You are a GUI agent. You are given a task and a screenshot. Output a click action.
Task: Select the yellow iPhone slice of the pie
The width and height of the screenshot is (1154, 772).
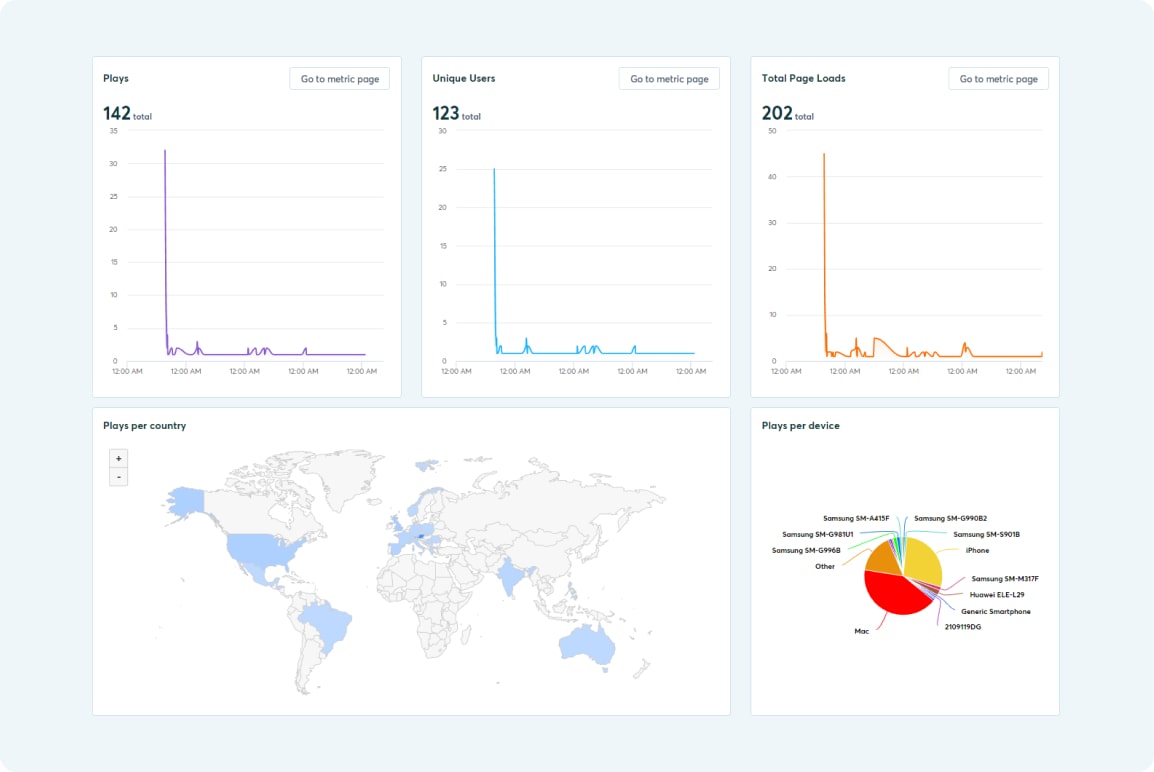click(x=924, y=562)
